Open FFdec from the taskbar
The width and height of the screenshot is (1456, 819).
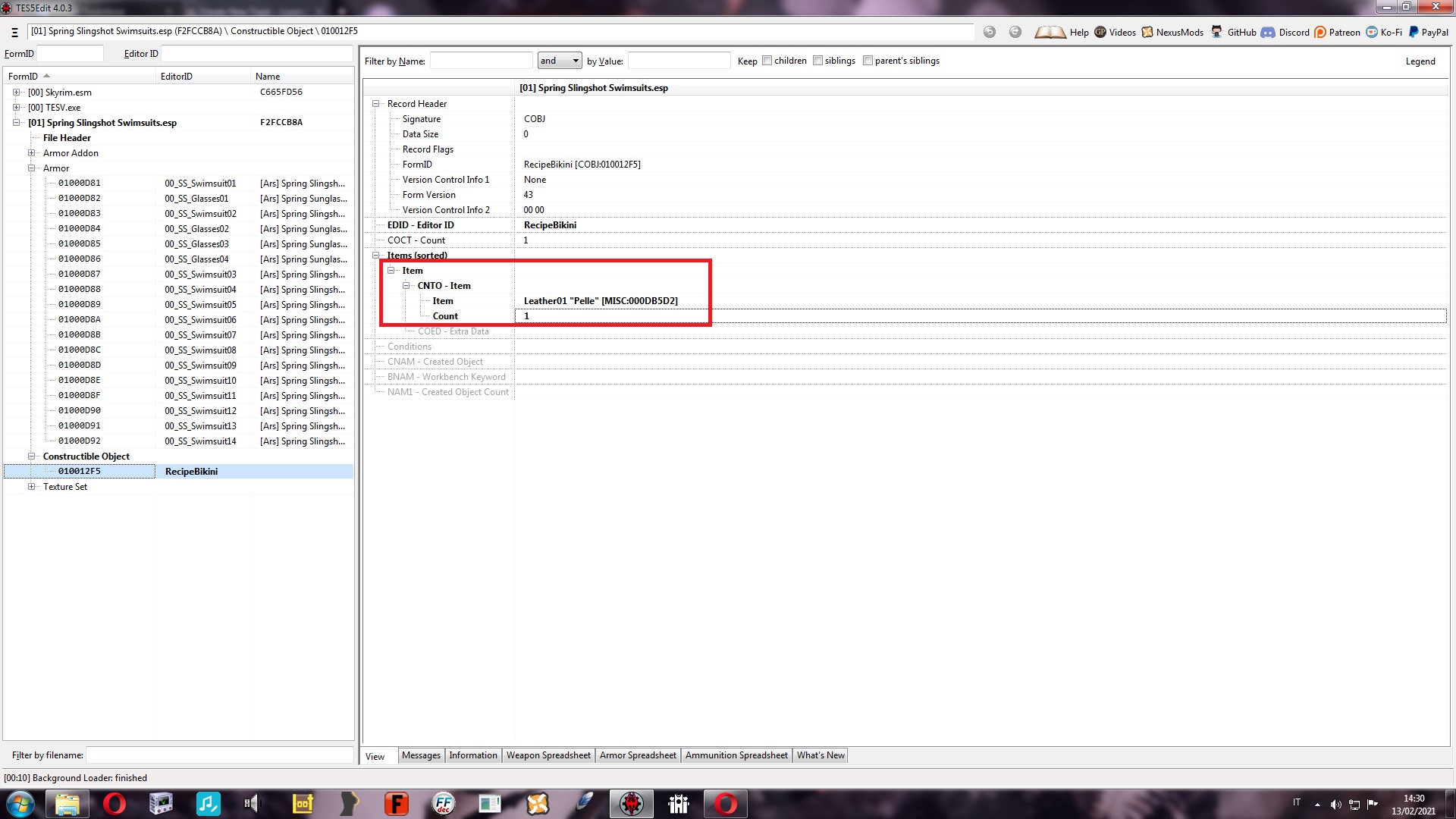(x=443, y=804)
